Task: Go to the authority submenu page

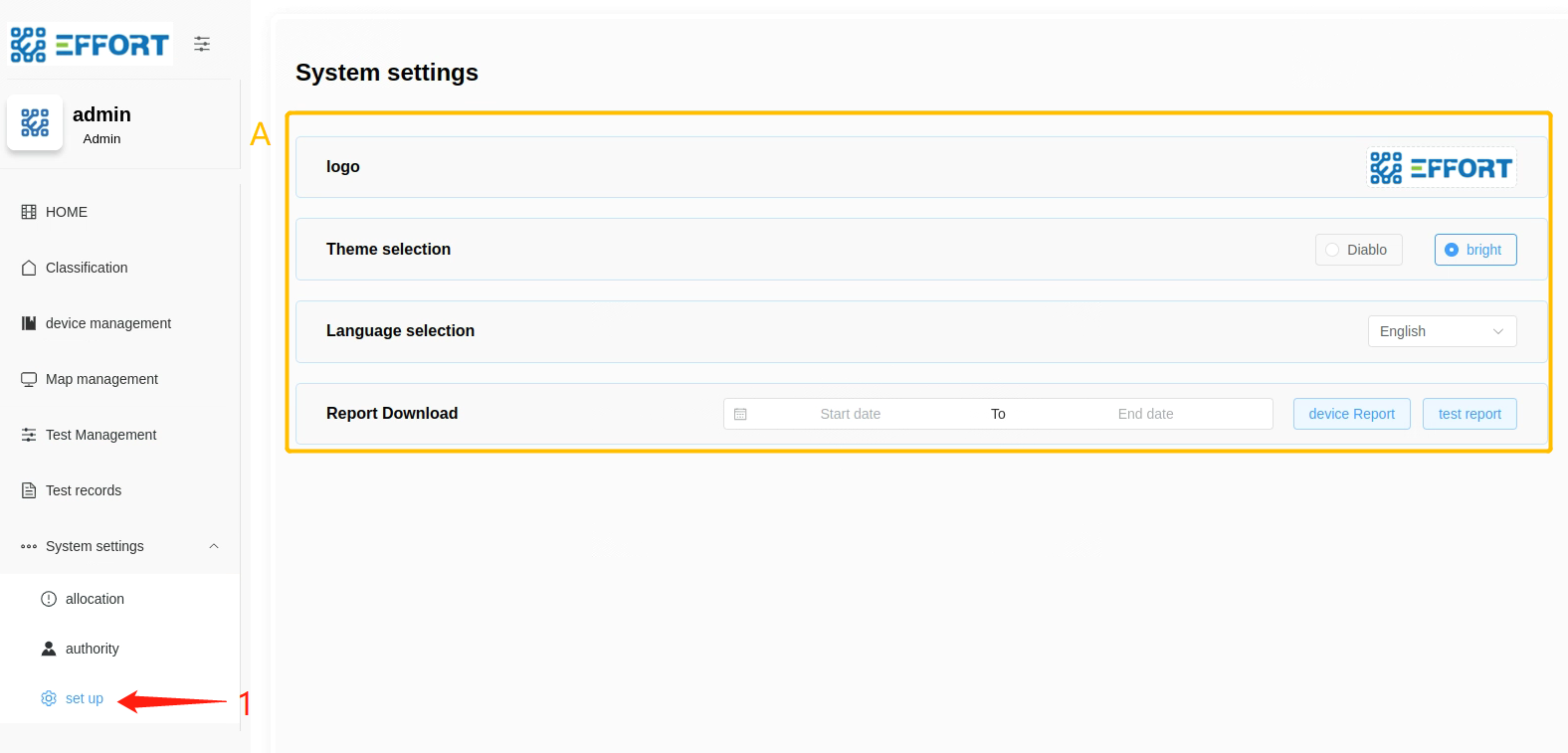Action: click(92, 649)
